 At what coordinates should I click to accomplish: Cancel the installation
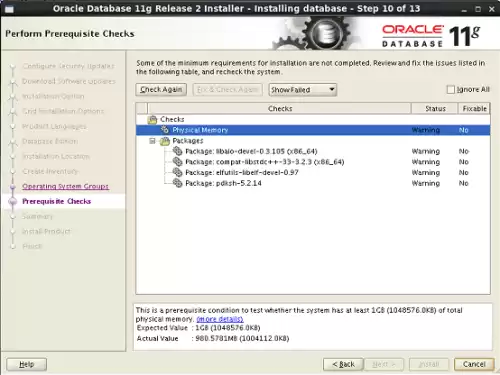[x=474, y=364]
